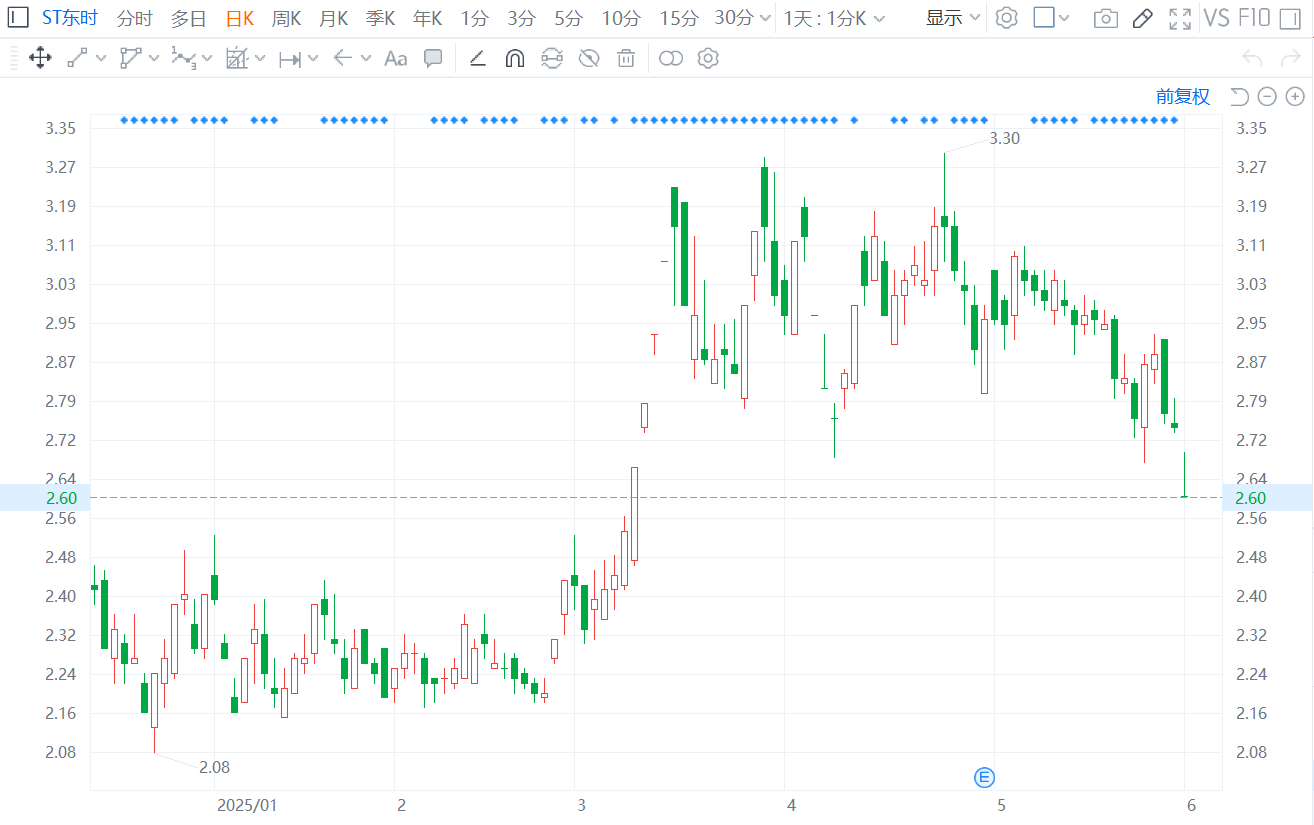Open the 30分 period dropdown
Viewport: 1314px width, 825px height.
point(743,18)
